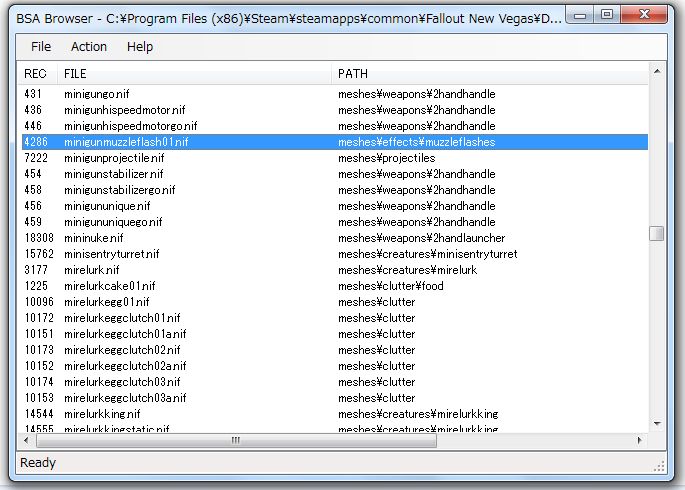Select file minigunprojectile.nif
The width and height of the screenshot is (685, 490).
click(114, 158)
